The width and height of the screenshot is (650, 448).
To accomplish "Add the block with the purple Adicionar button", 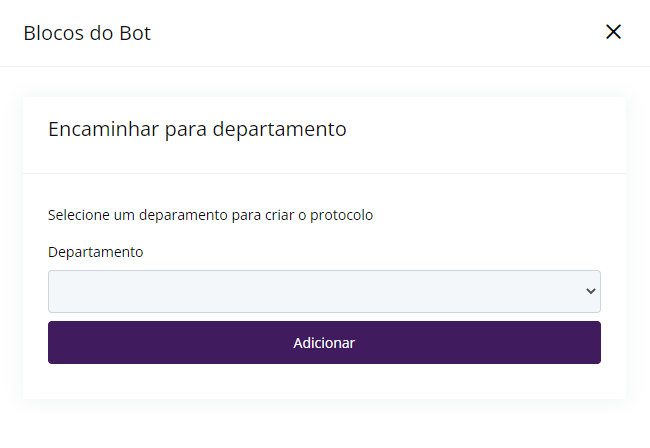I will [324, 342].
